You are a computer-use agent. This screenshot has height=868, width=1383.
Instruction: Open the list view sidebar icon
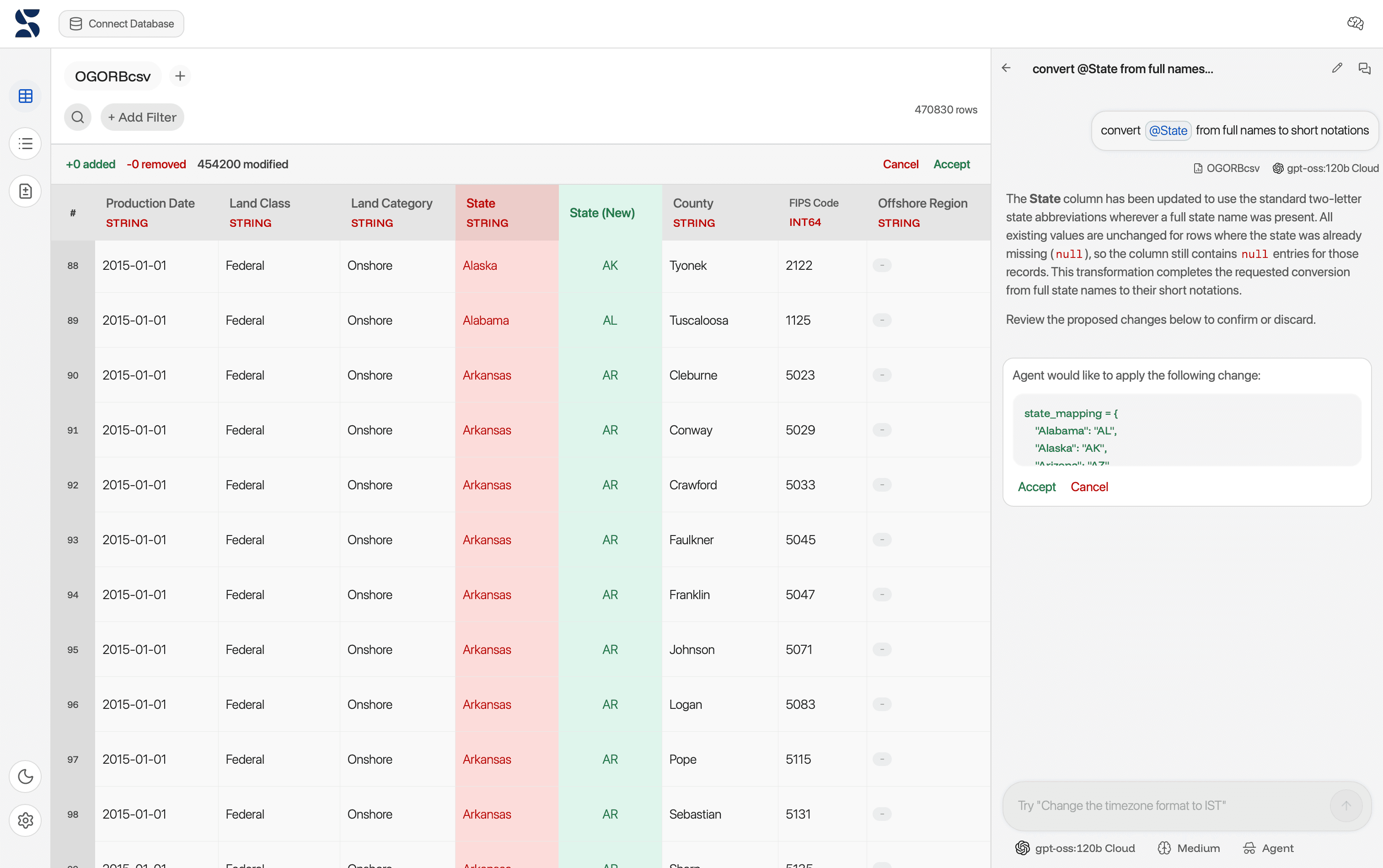[25, 144]
